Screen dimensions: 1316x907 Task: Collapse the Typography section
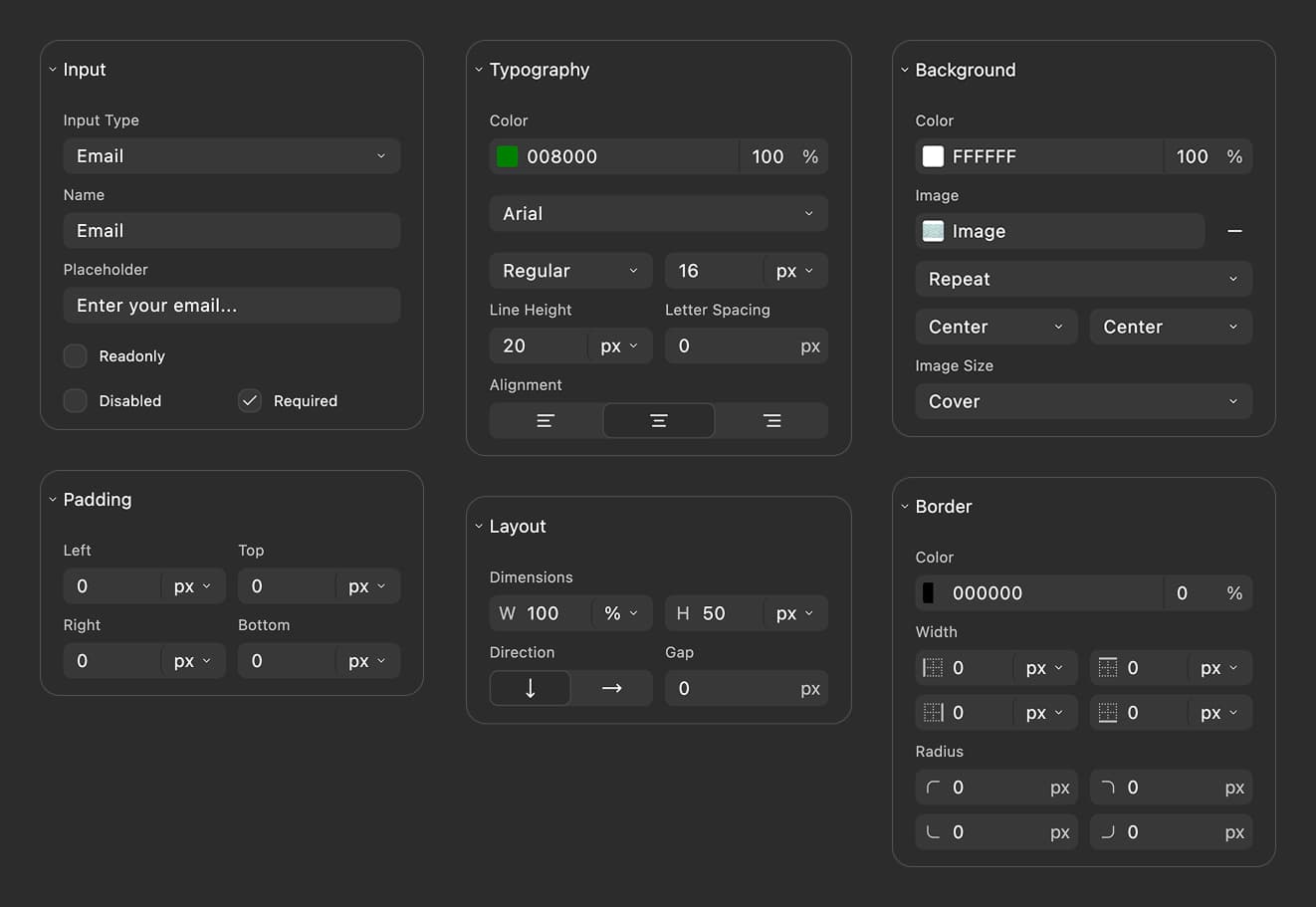478,70
